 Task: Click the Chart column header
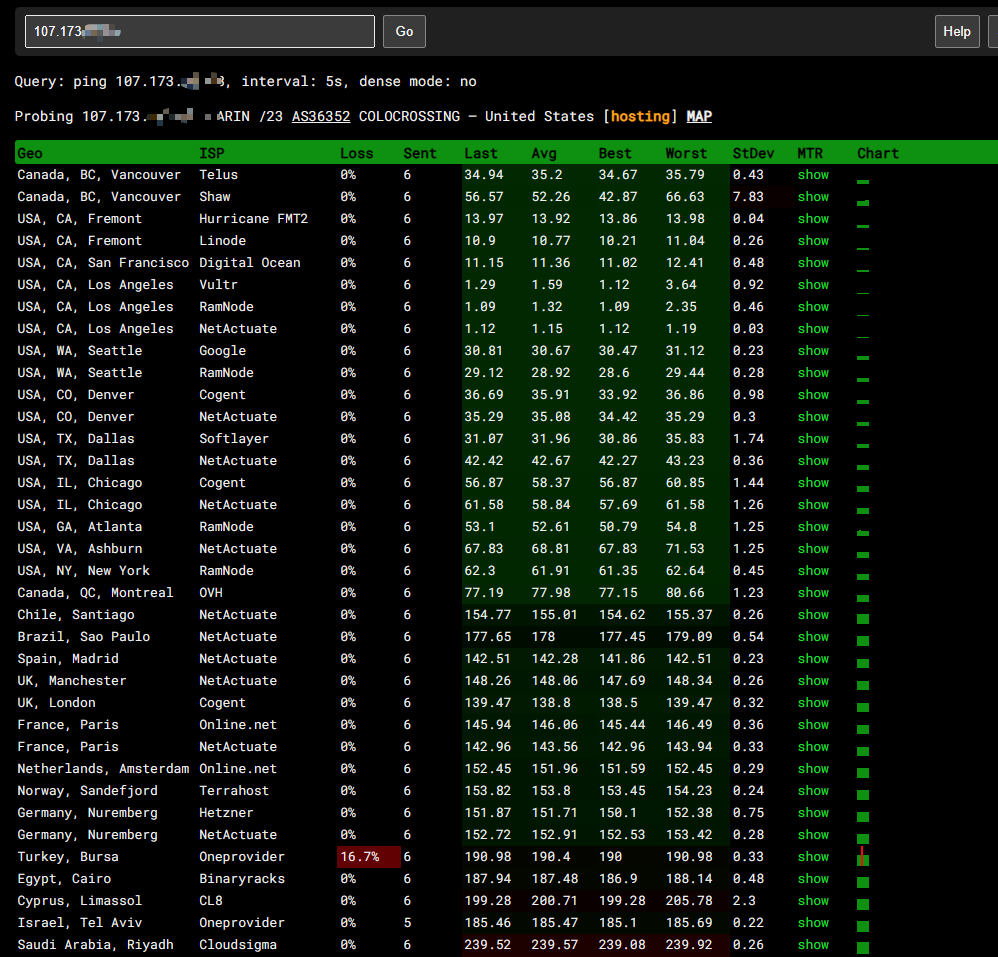coord(878,153)
